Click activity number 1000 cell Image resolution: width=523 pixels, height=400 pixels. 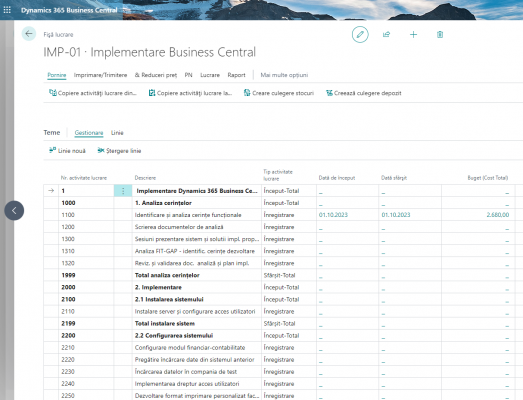tap(86, 203)
